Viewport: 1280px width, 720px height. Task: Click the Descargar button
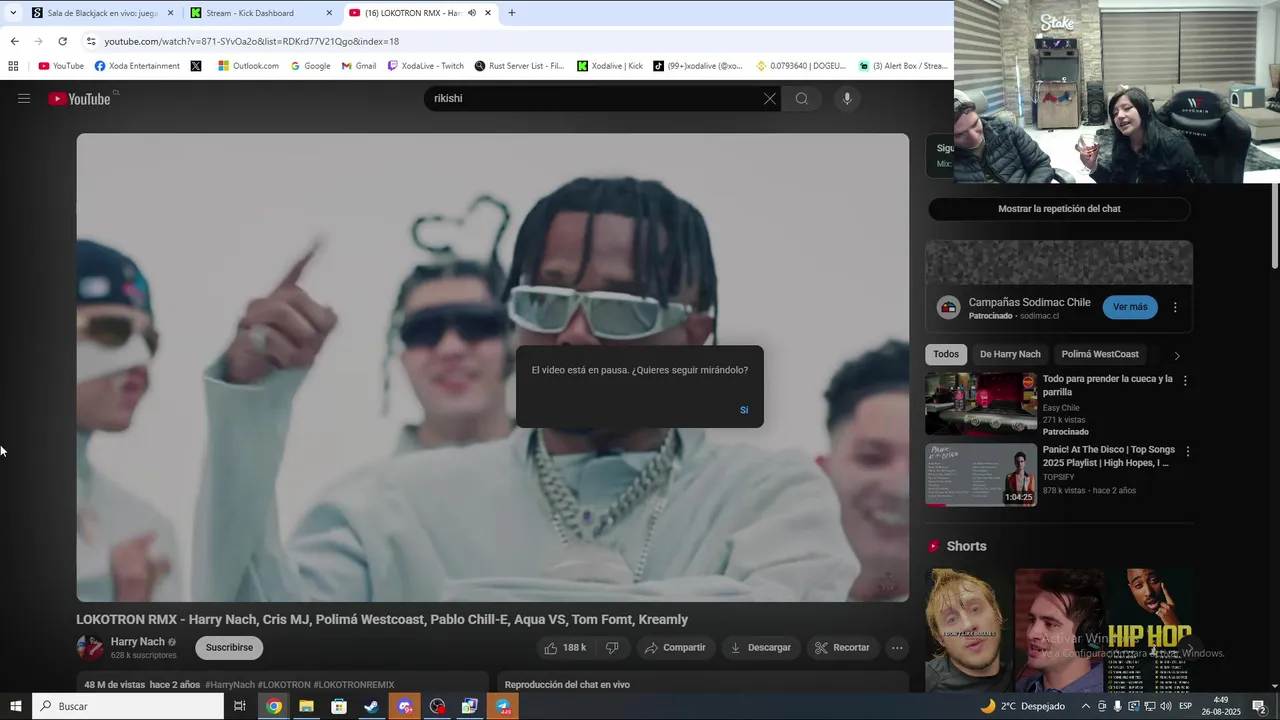coord(761,647)
